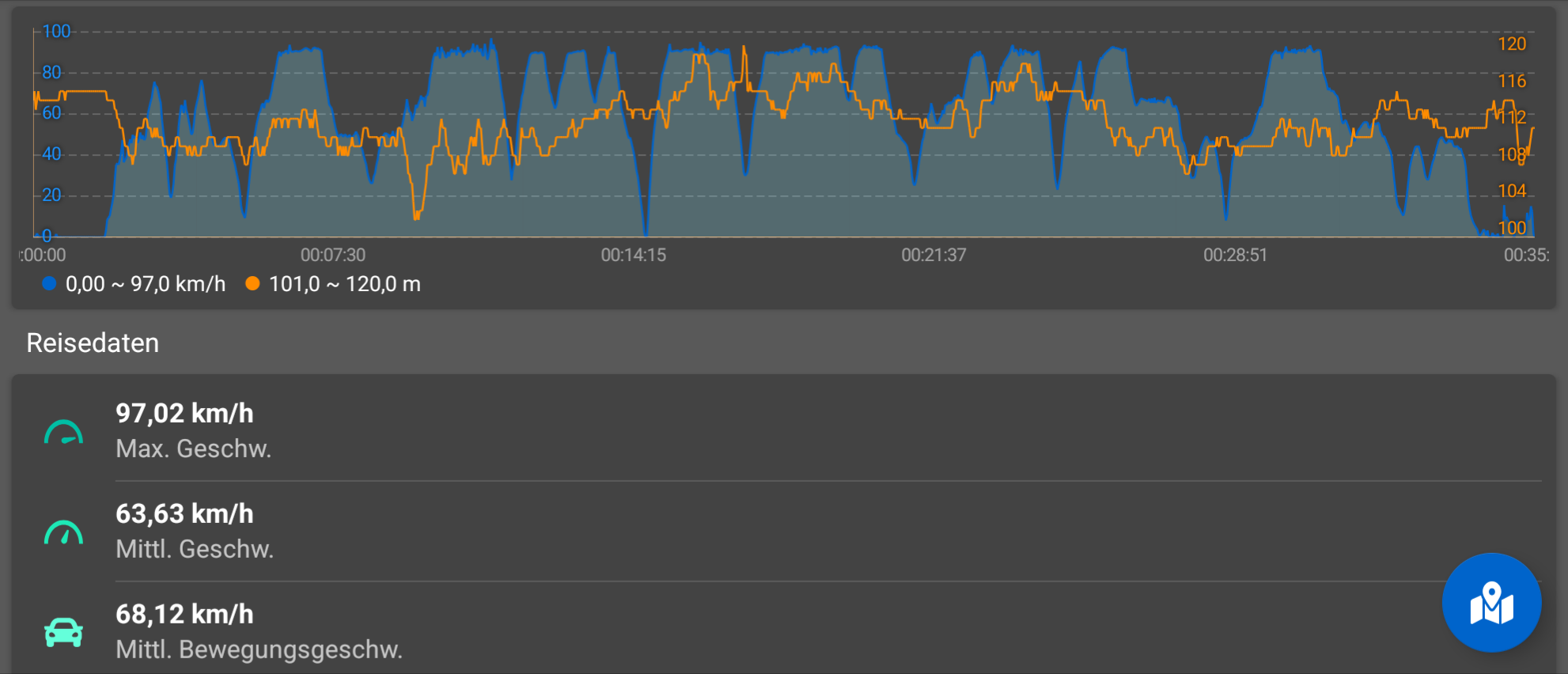Tap the Mittl. Geschw. label
The width and height of the screenshot is (1568, 674).
(x=195, y=549)
